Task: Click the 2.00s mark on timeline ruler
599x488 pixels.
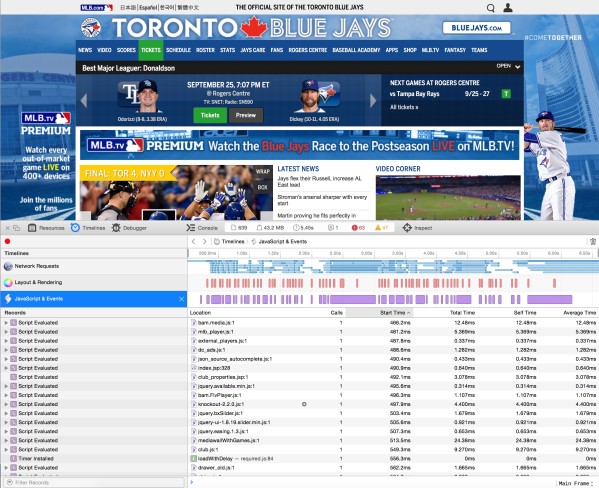Action: (304, 253)
